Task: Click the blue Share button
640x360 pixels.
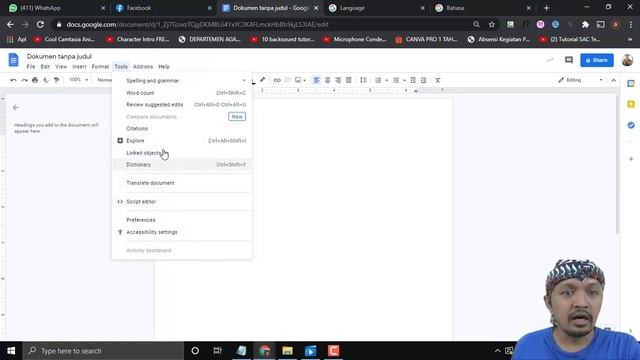Action: [x=597, y=60]
